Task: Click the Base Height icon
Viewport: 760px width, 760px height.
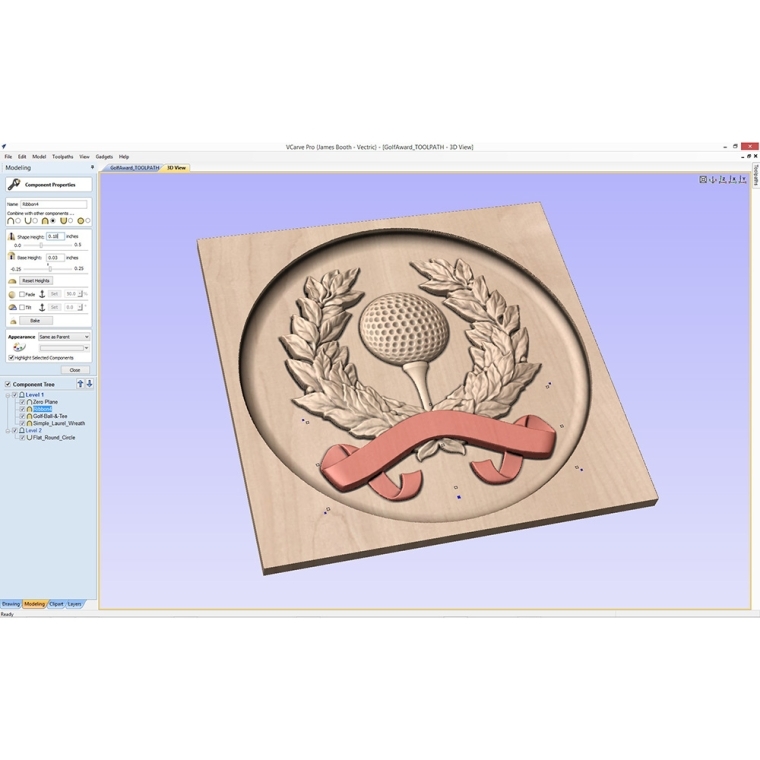Action: (x=11, y=256)
